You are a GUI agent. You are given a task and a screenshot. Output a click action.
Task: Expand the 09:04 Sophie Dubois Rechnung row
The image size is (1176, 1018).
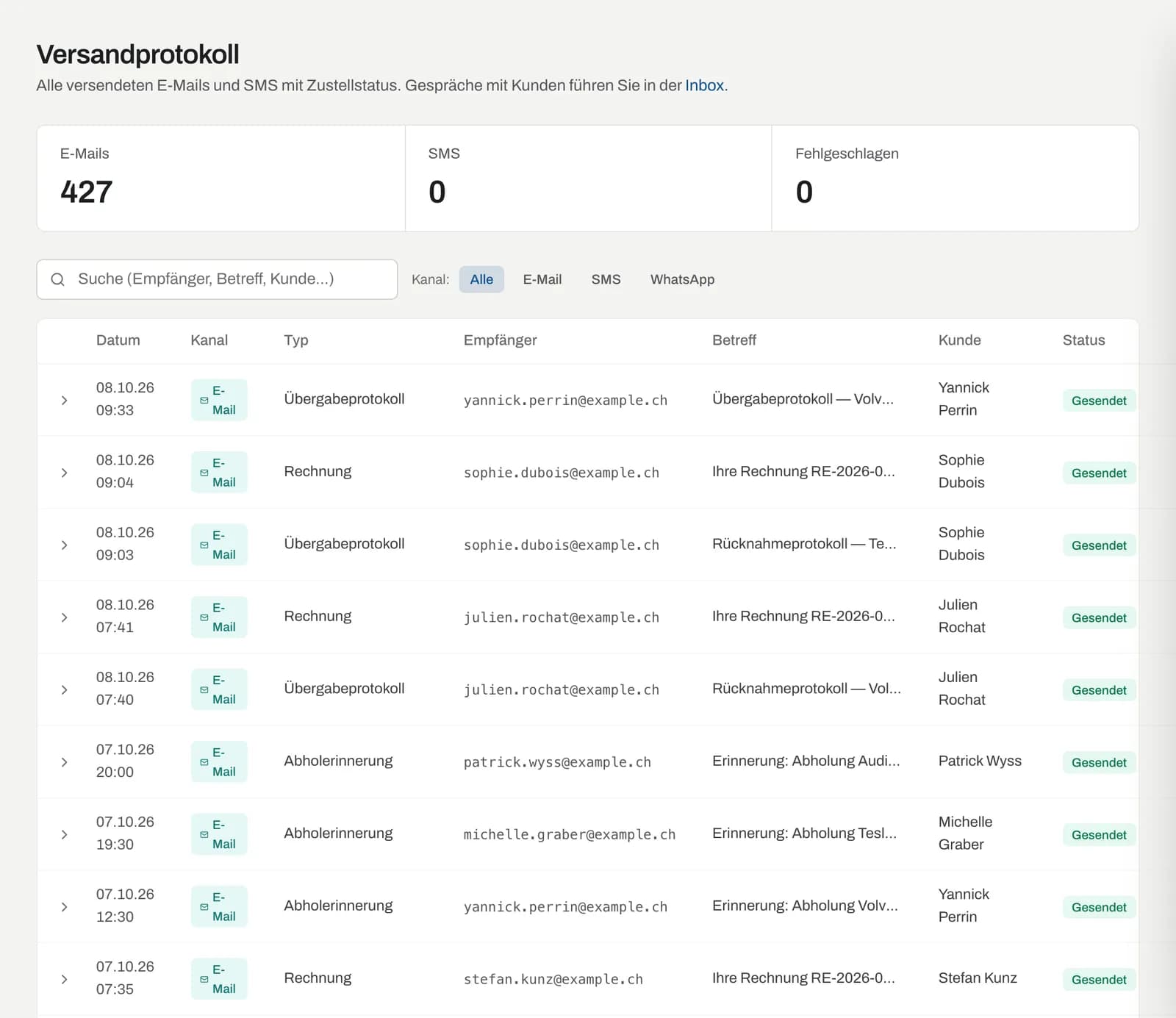click(64, 473)
